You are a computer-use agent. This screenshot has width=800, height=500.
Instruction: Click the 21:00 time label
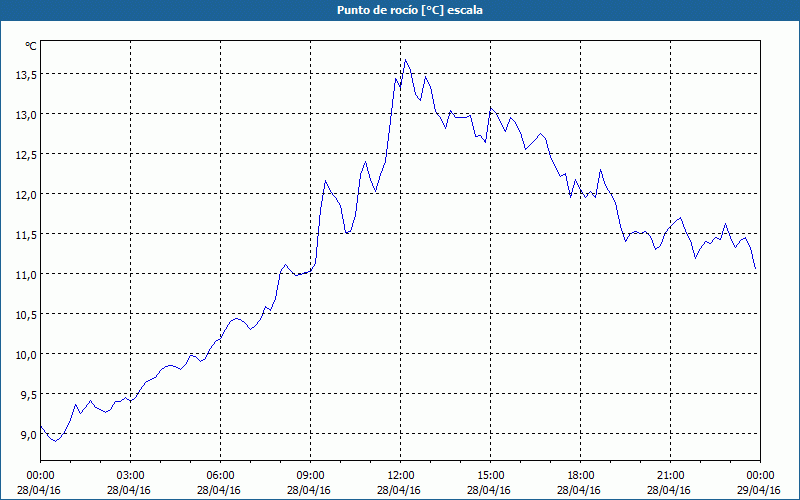point(670,476)
